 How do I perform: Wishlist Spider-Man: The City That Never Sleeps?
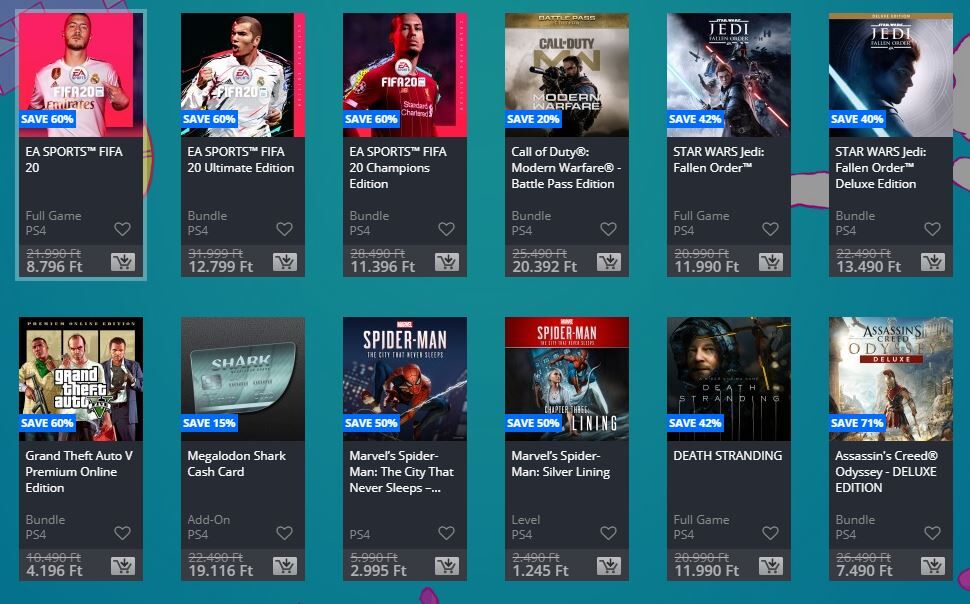pyautogui.click(x=447, y=533)
